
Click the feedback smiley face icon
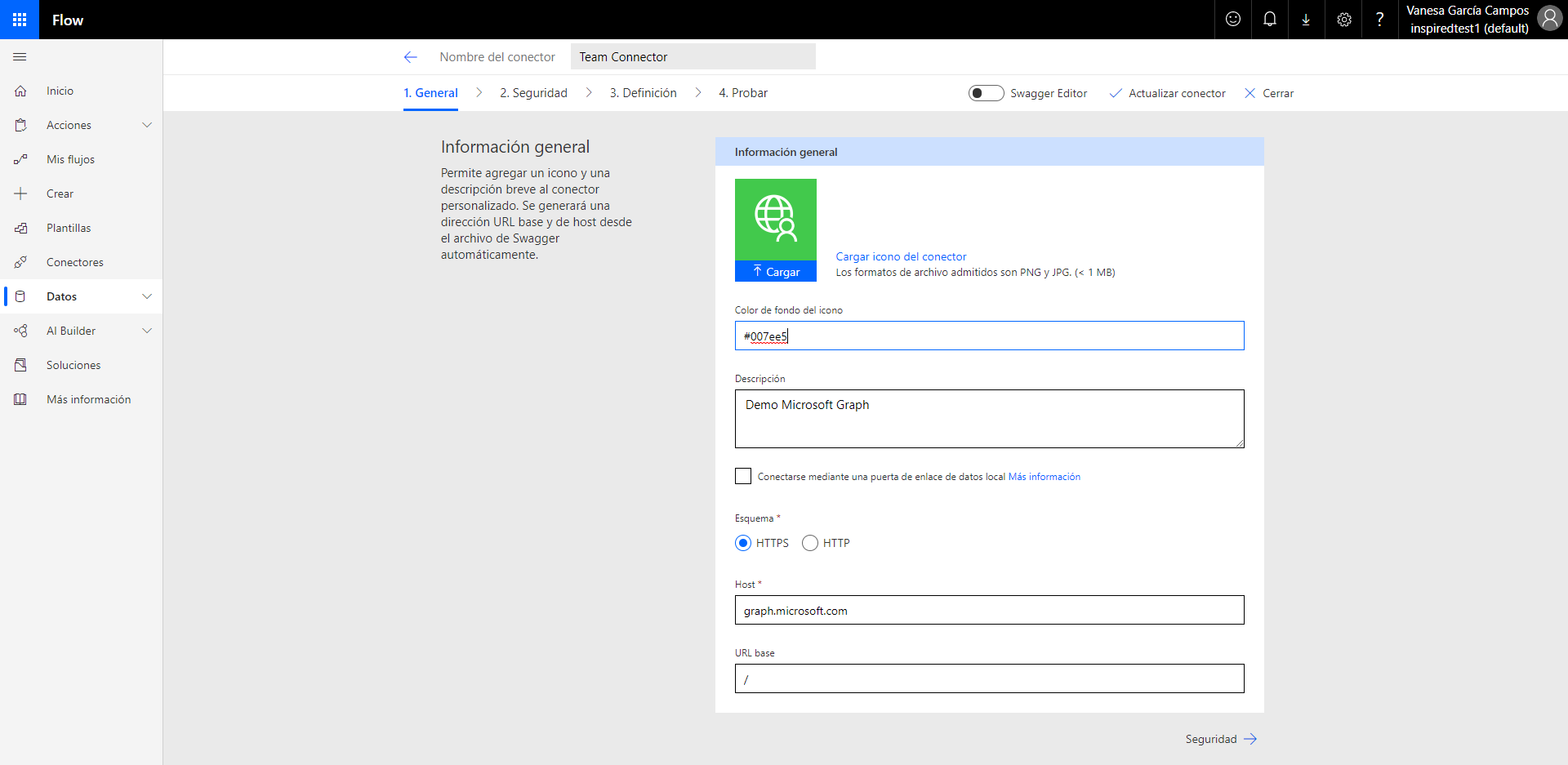click(1232, 20)
